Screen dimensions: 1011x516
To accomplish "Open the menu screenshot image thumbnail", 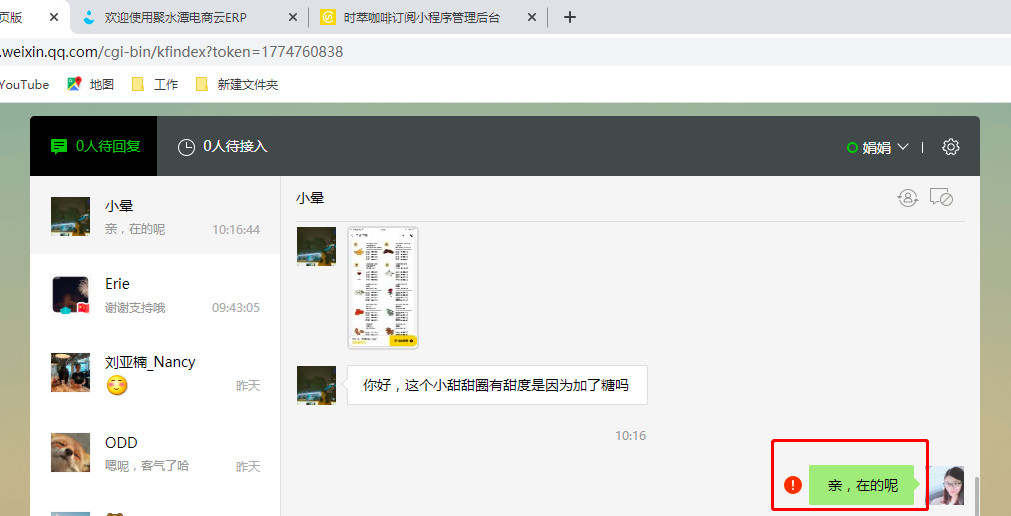I will coord(383,288).
